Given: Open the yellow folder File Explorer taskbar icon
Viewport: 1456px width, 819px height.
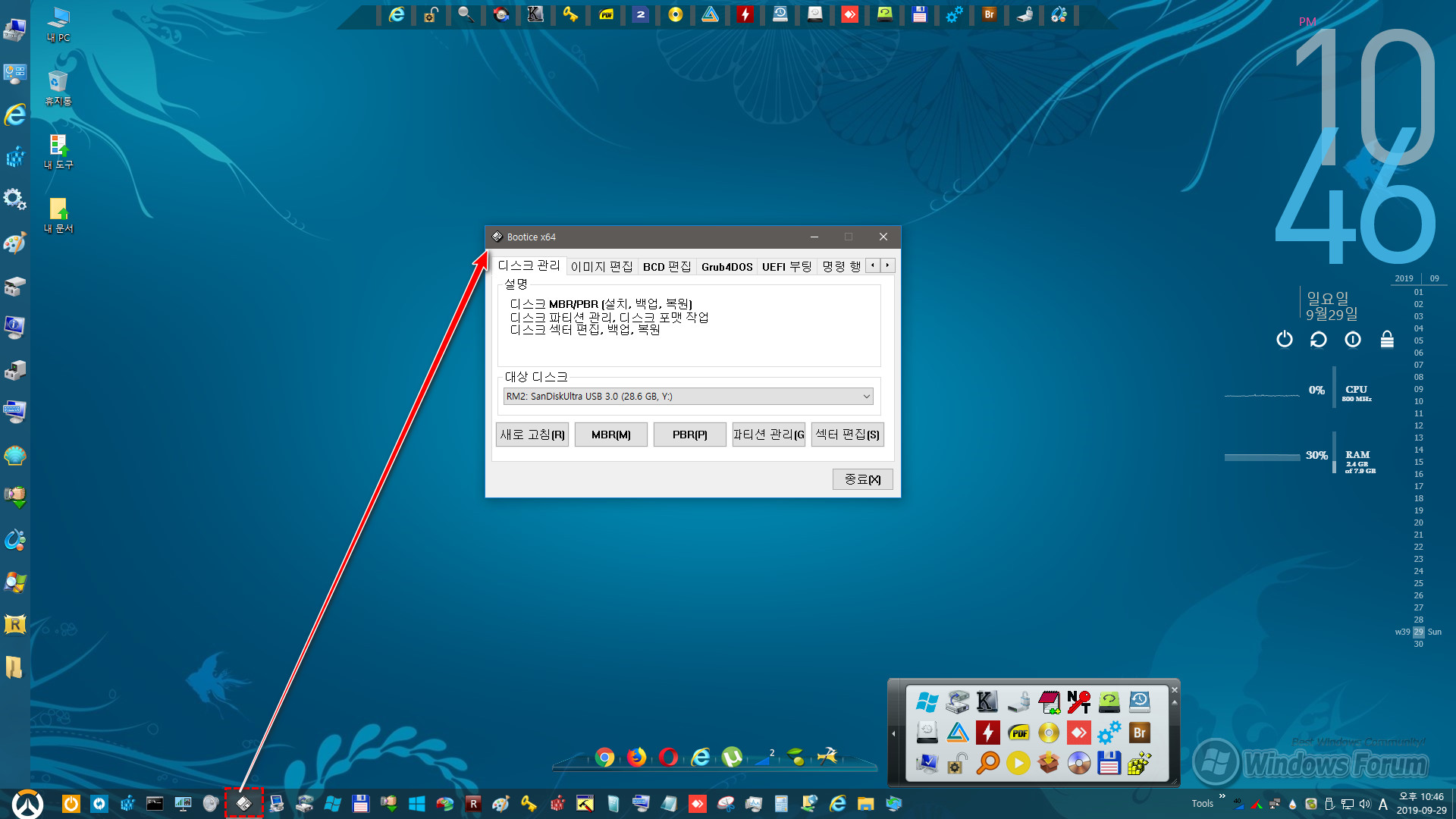Looking at the screenshot, I should (x=866, y=804).
